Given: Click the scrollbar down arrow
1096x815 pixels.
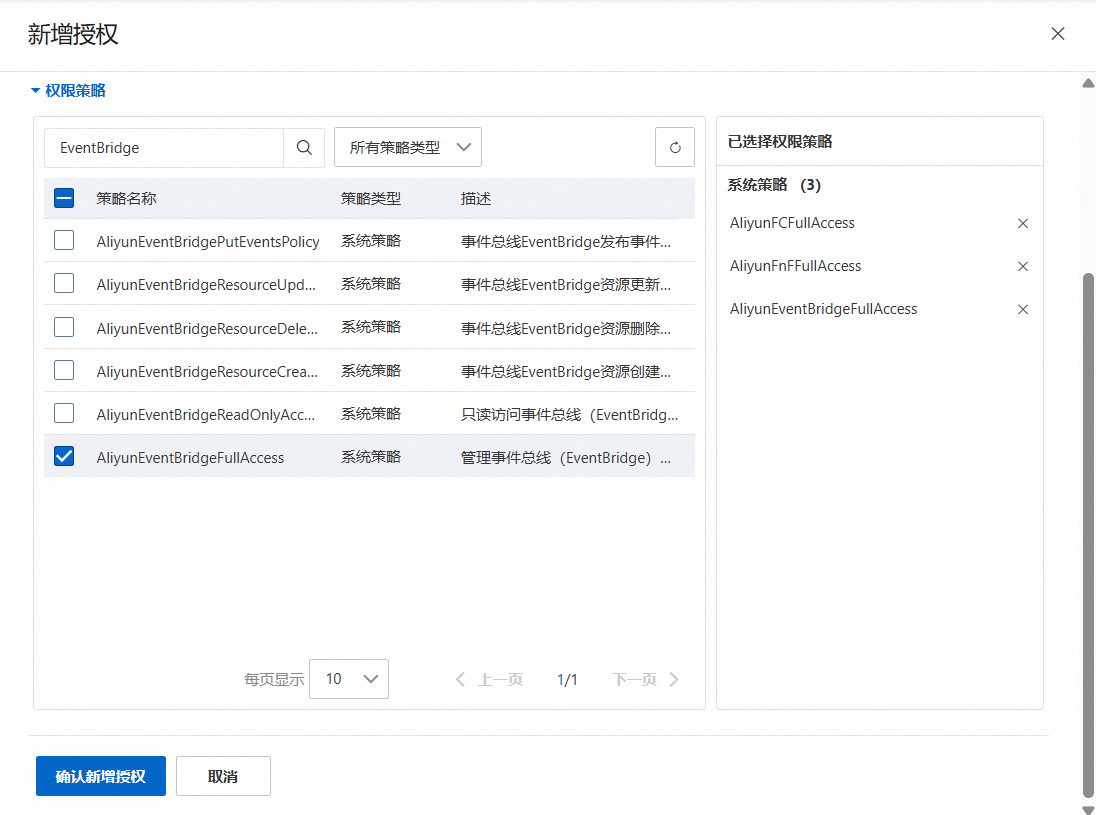Looking at the screenshot, I should click(1088, 809).
